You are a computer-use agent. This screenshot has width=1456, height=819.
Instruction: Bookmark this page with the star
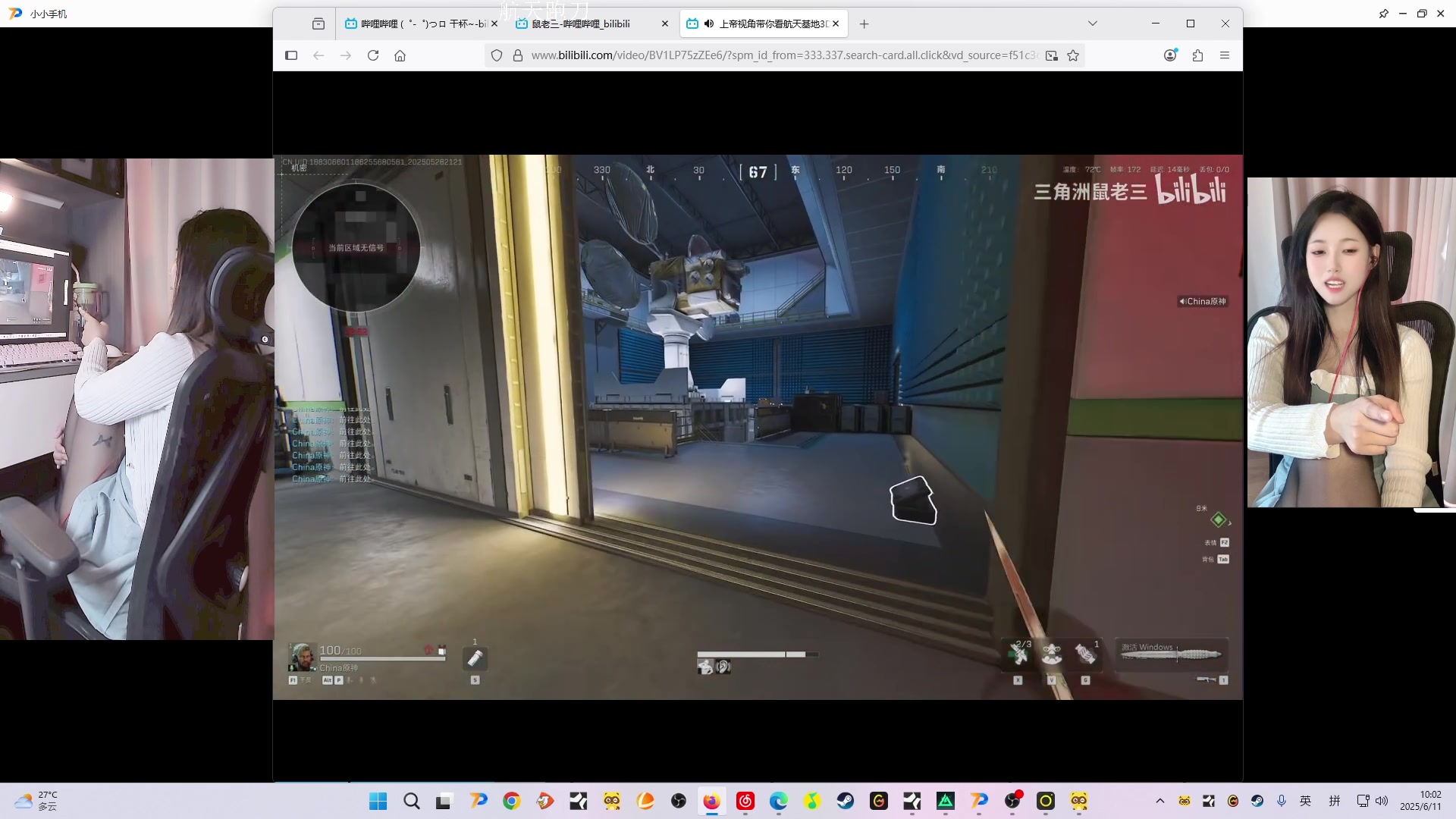pos(1073,55)
